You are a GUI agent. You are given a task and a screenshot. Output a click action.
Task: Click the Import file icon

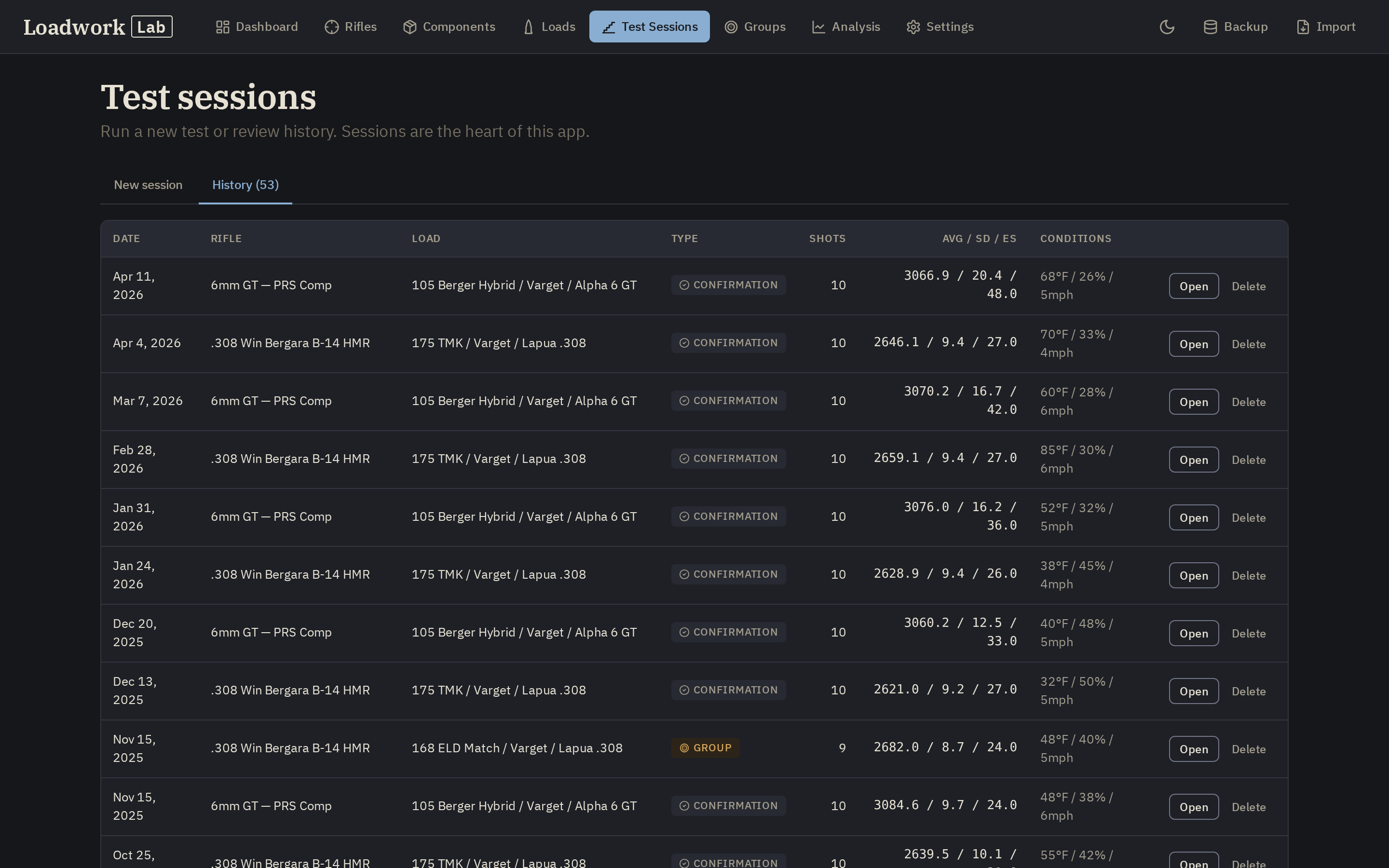[1303, 27]
